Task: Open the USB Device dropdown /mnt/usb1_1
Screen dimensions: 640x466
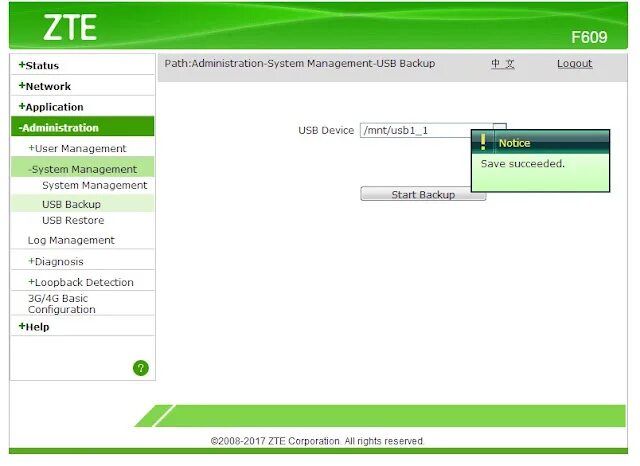Action: click(x=433, y=130)
